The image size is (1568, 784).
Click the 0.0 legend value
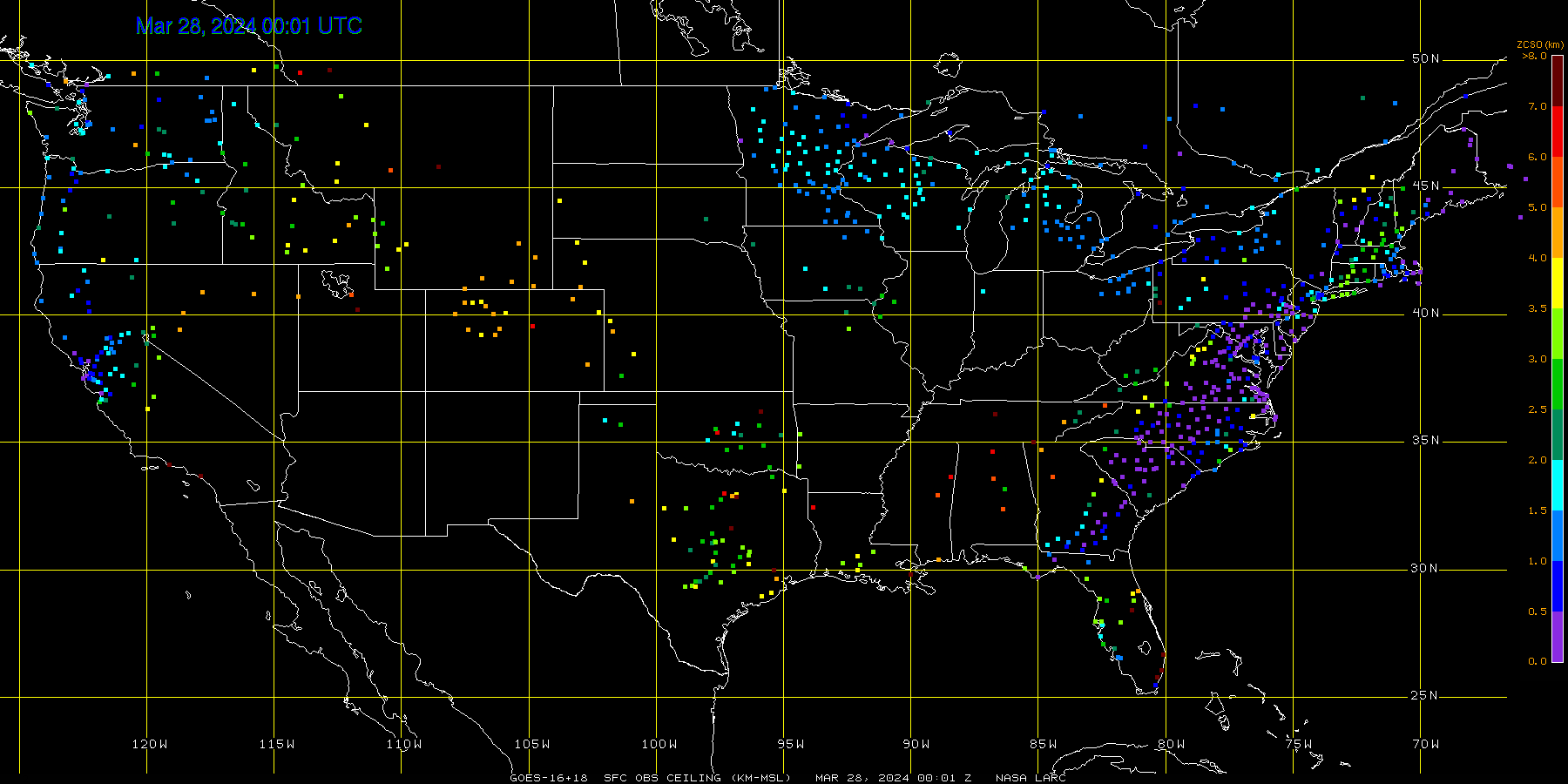(x=1538, y=661)
